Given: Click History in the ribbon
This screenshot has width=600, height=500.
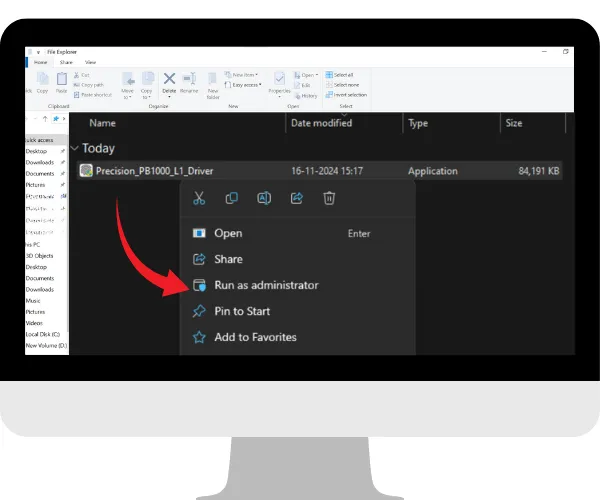Looking at the screenshot, I should (306, 96).
